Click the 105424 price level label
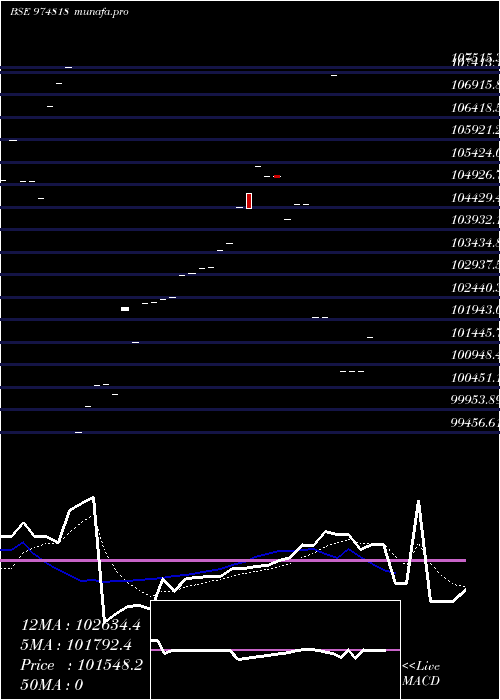 tap(475, 153)
